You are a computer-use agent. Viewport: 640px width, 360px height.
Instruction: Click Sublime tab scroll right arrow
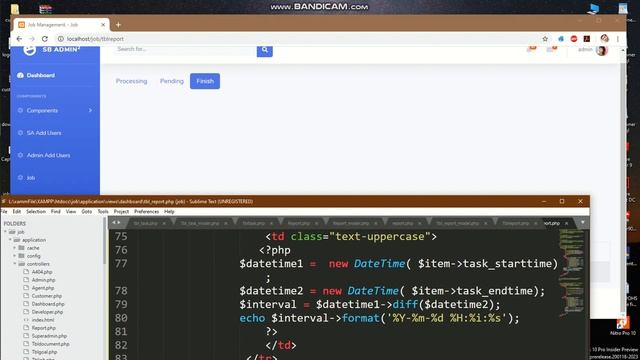119,222
